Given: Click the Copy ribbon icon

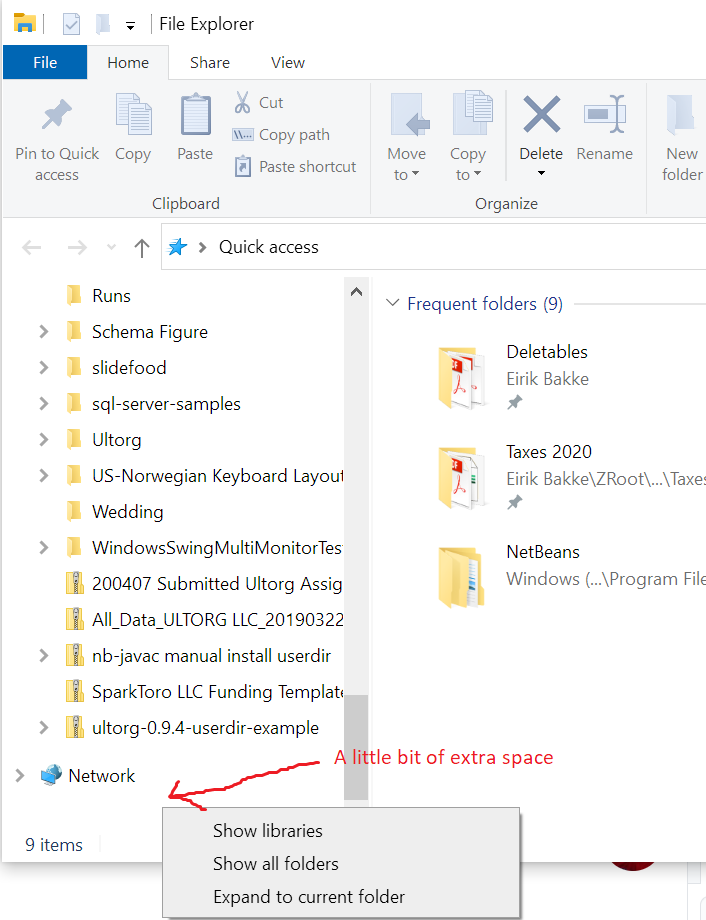Looking at the screenshot, I should pos(133,114).
